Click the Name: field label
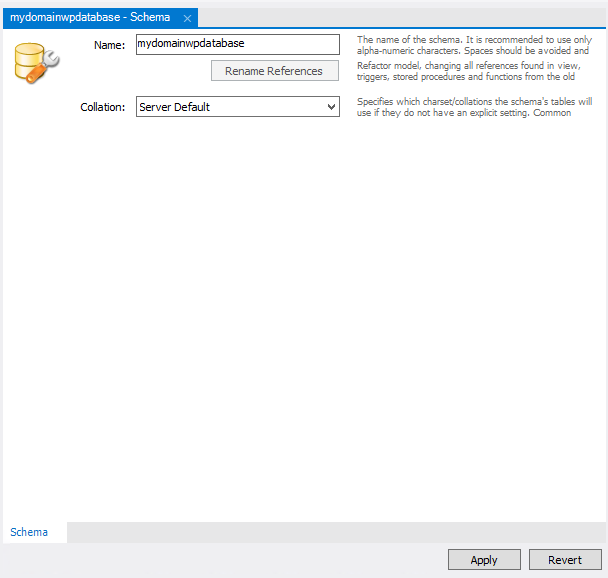 click(108, 45)
